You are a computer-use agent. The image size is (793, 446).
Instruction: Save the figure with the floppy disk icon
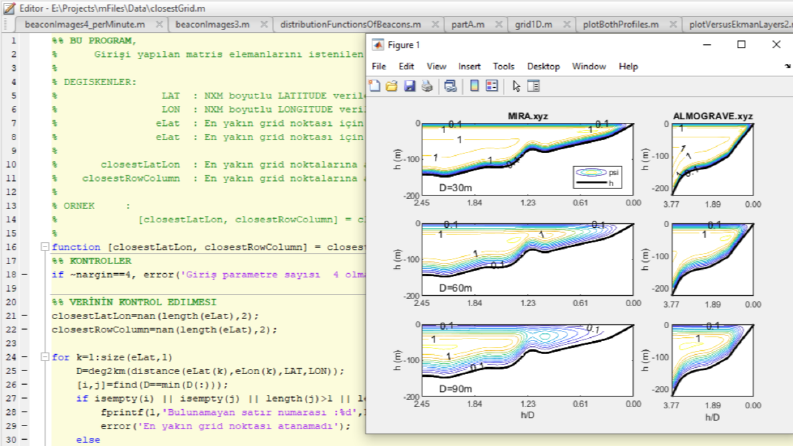(x=410, y=86)
